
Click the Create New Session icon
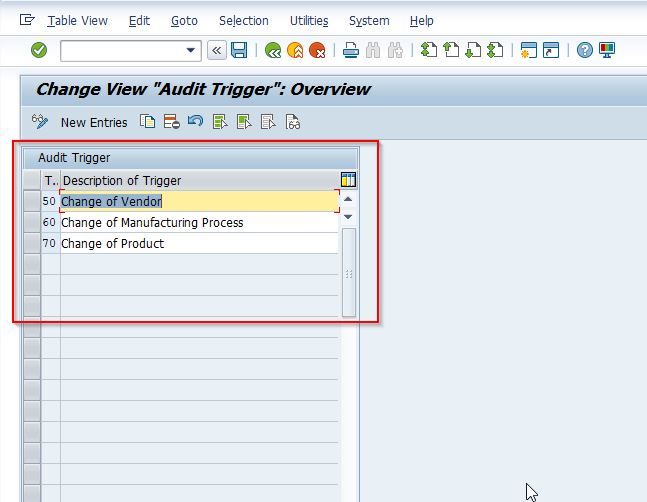pos(529,50)
